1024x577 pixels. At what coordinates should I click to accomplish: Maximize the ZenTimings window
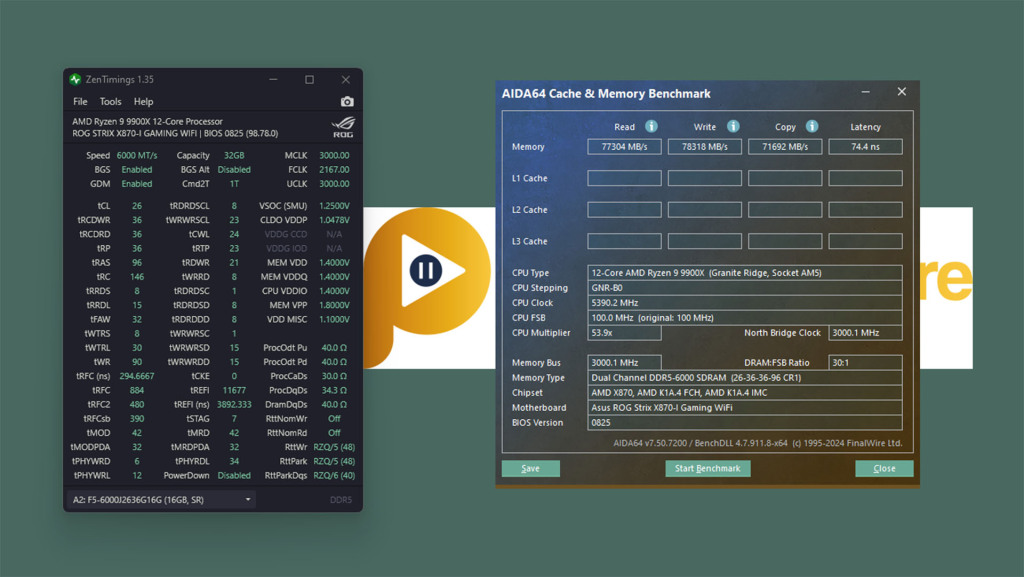[x=310, y=80]
